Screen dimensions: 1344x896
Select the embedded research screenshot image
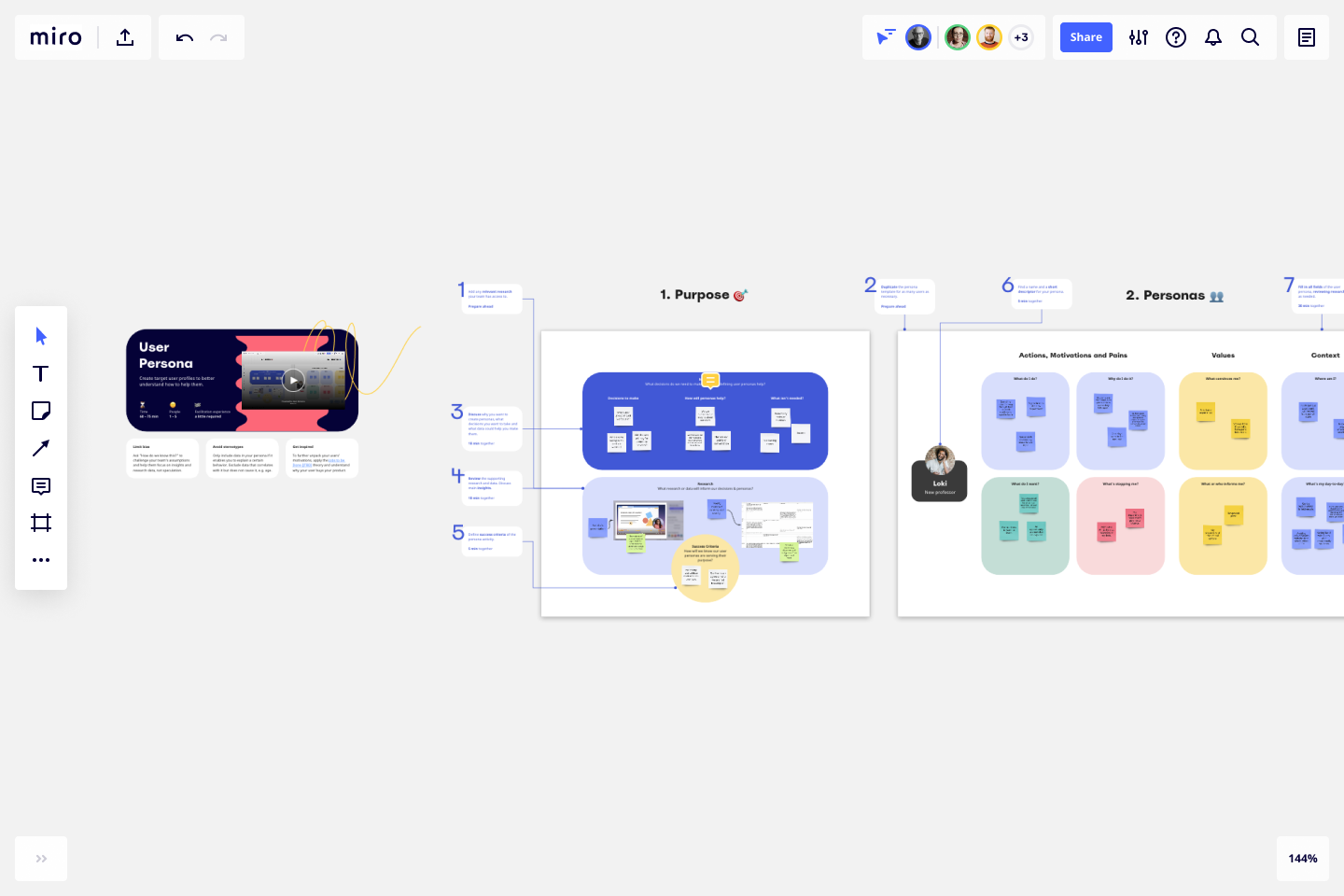point(648,520)
